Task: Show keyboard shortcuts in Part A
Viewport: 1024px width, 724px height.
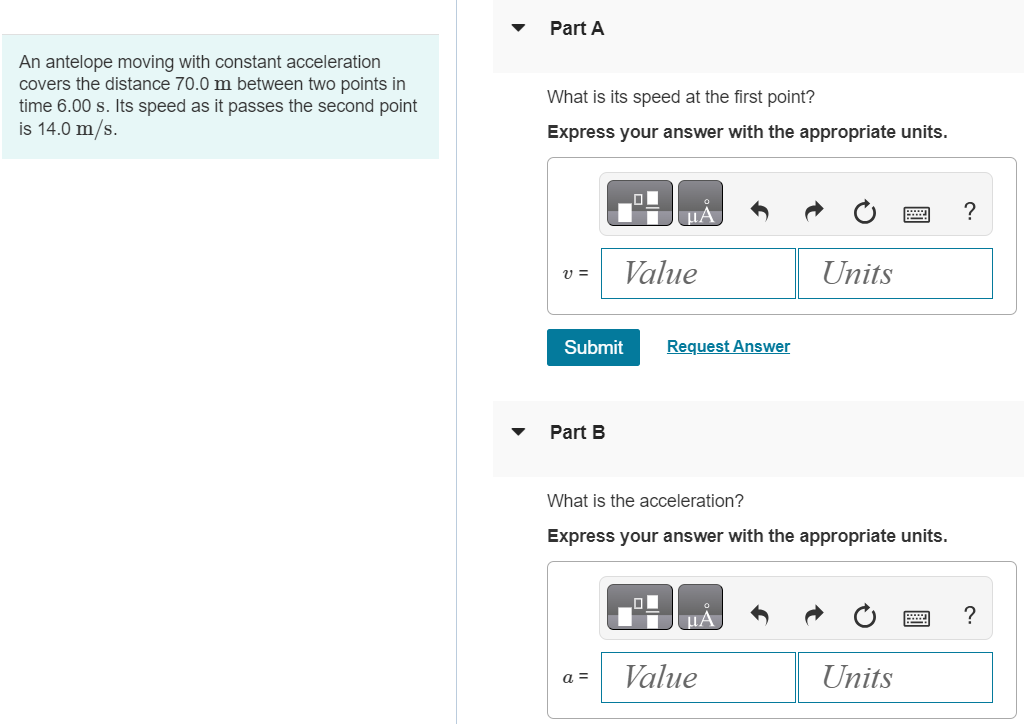Action: pyautogui.click(x=916, y=213)
